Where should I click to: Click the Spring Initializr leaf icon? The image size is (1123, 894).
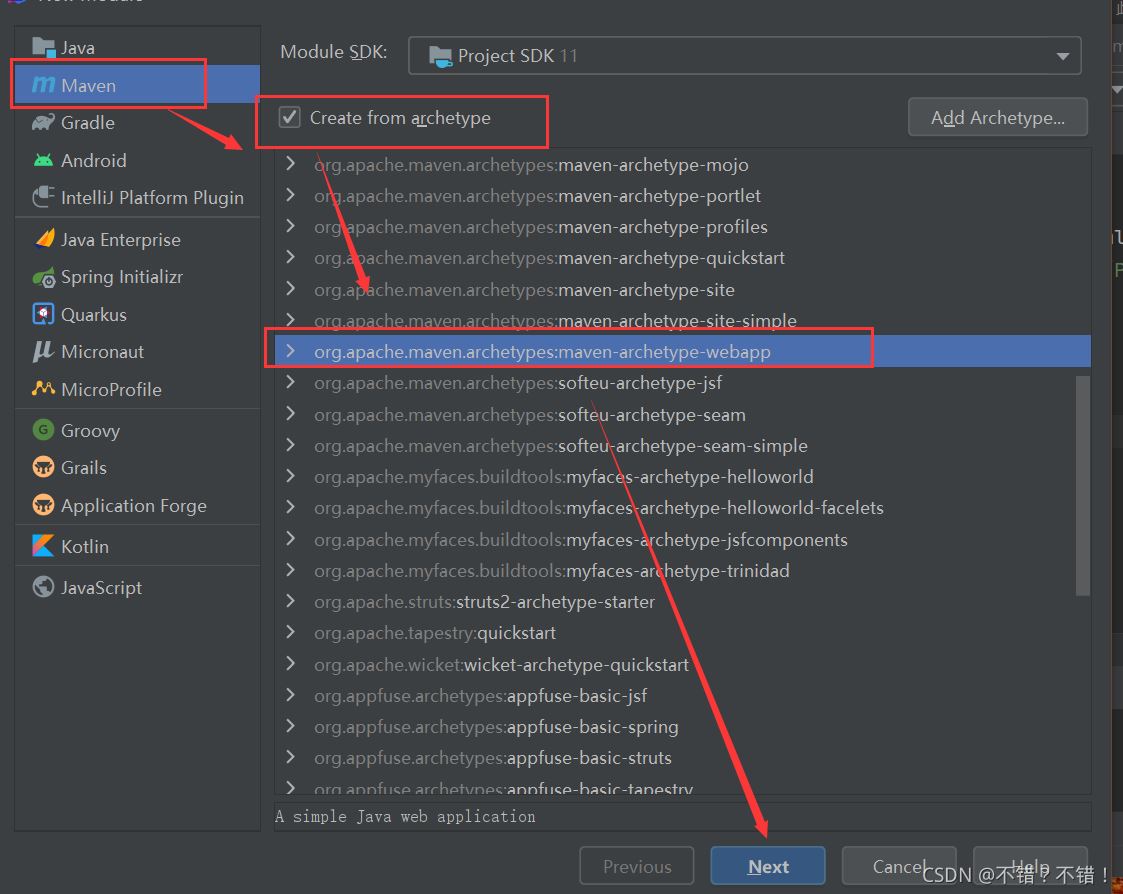tap(44, 277)
